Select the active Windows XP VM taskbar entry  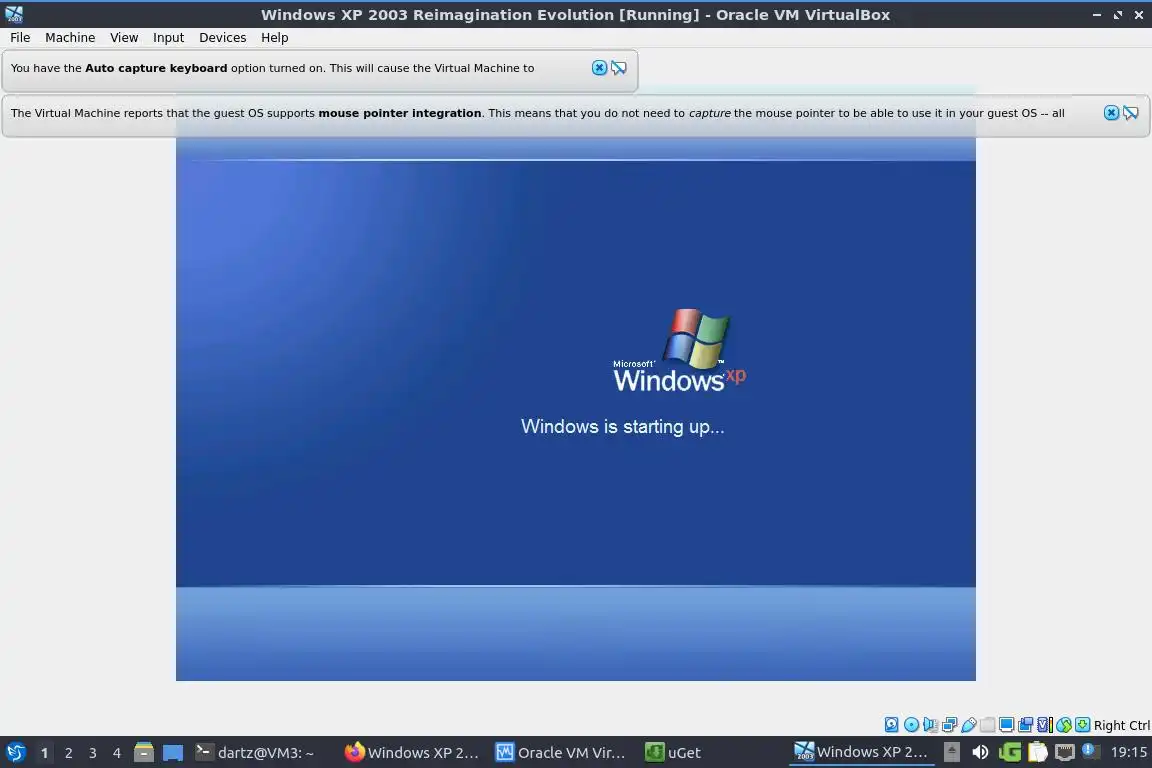[x=861, y=752]
